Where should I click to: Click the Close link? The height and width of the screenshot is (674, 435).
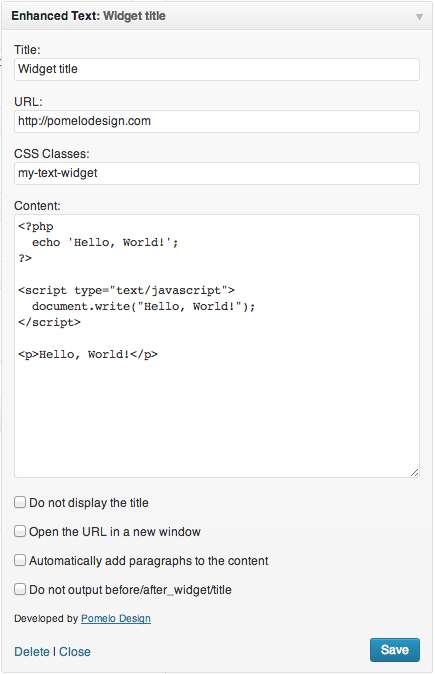(x=75, y=652)
